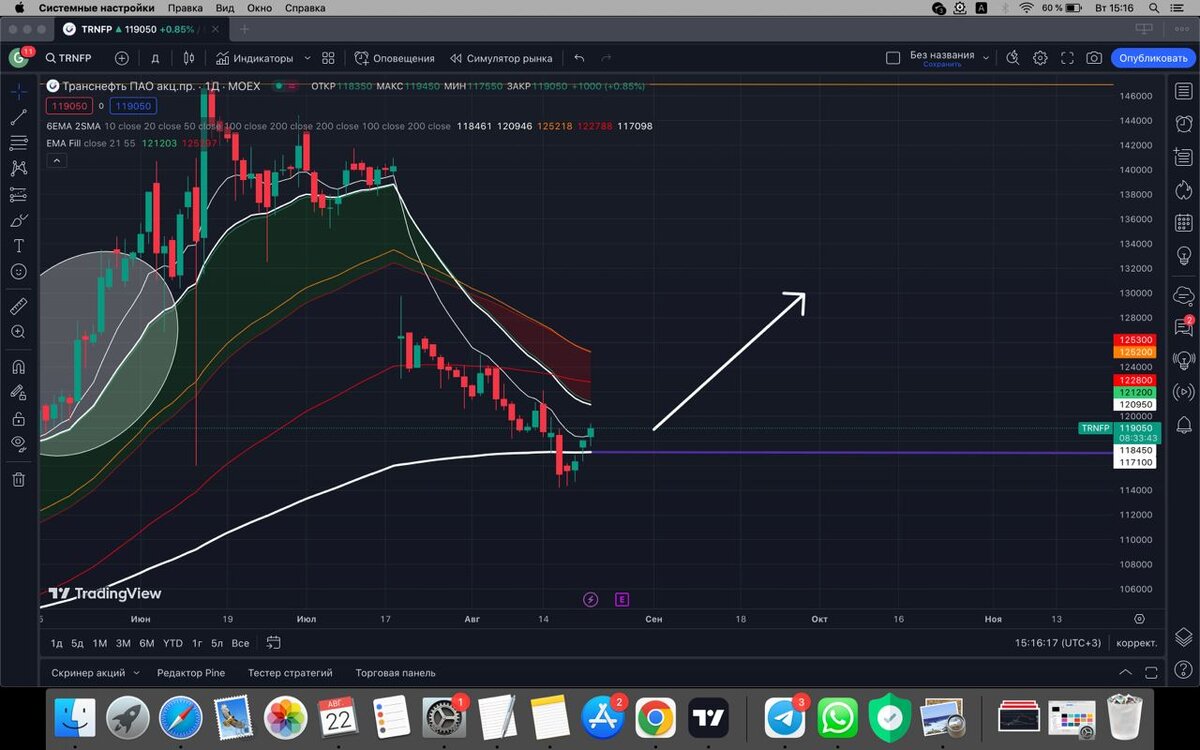Click the корректировка adjust toggle
Screen dimensions: 1200x750
point(1136,643)
